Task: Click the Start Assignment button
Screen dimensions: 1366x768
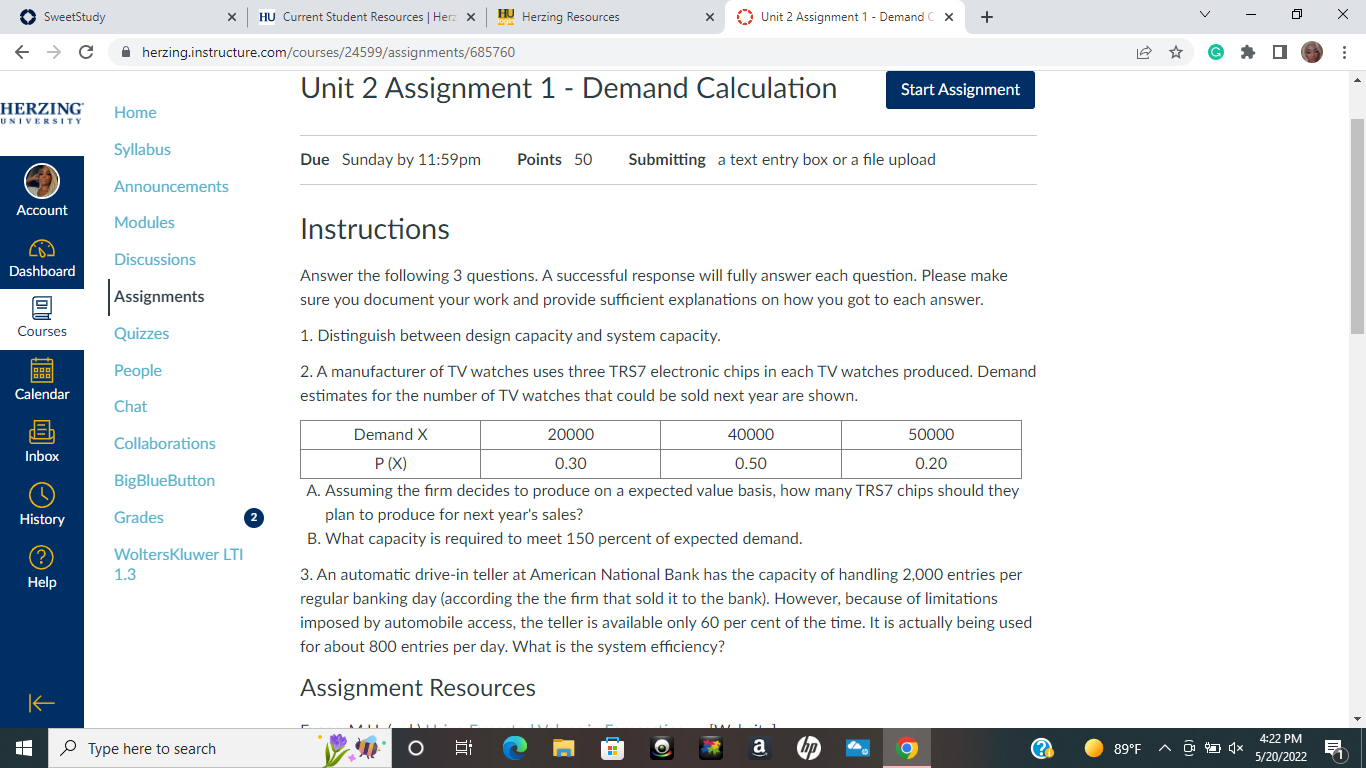Action: pos(960,90)
